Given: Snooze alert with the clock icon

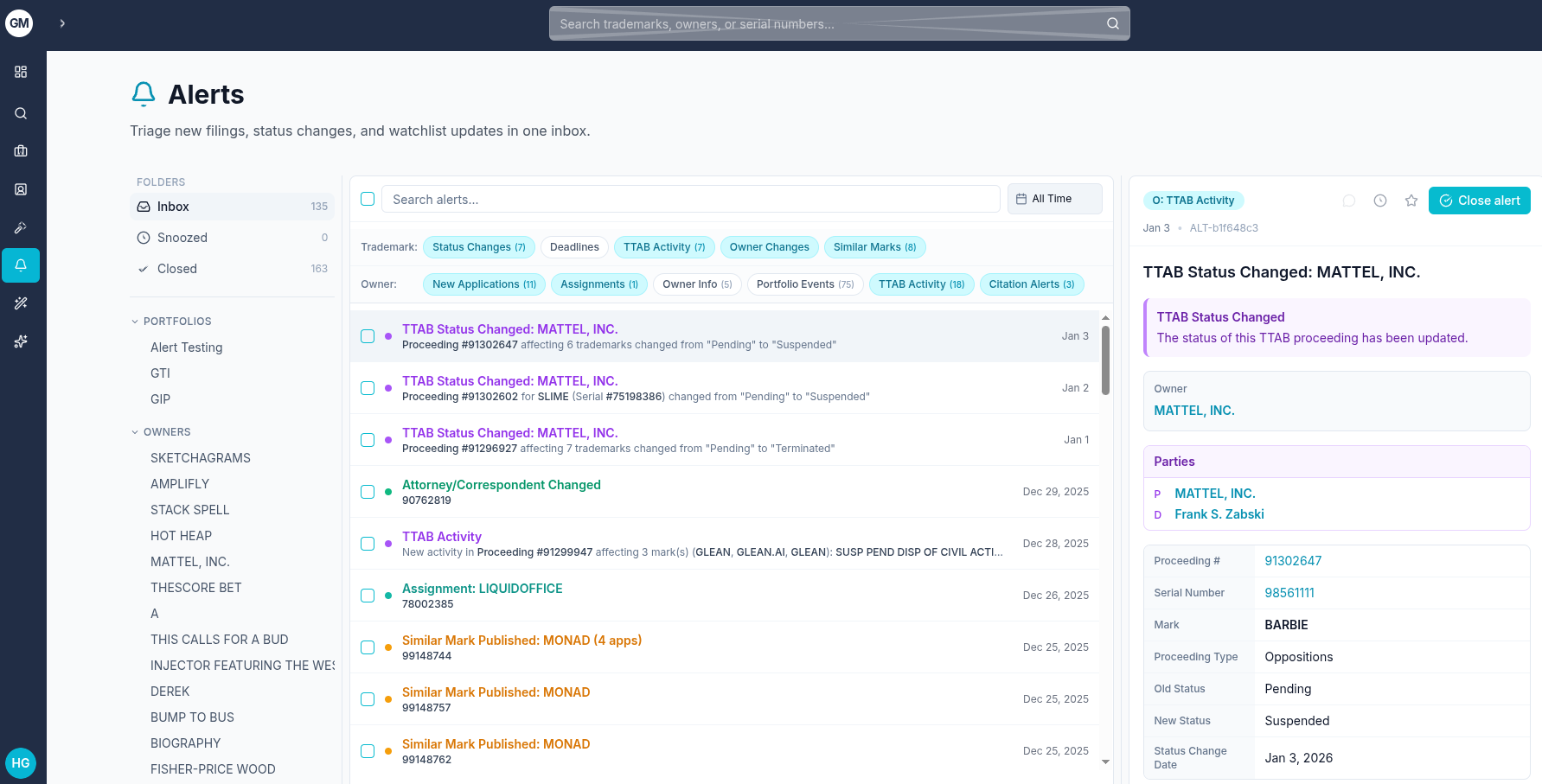Looking at the screenshot, I should coord(1380,201).
